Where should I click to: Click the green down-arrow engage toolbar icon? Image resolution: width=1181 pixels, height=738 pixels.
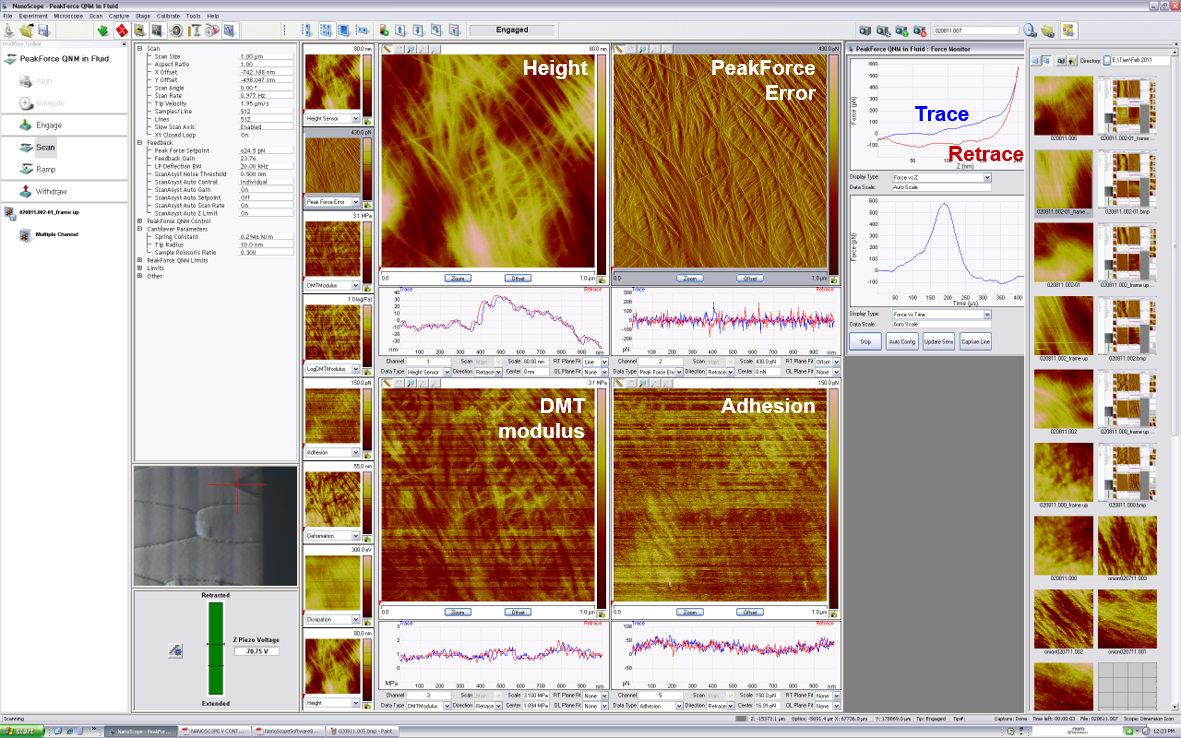point(103,30)
